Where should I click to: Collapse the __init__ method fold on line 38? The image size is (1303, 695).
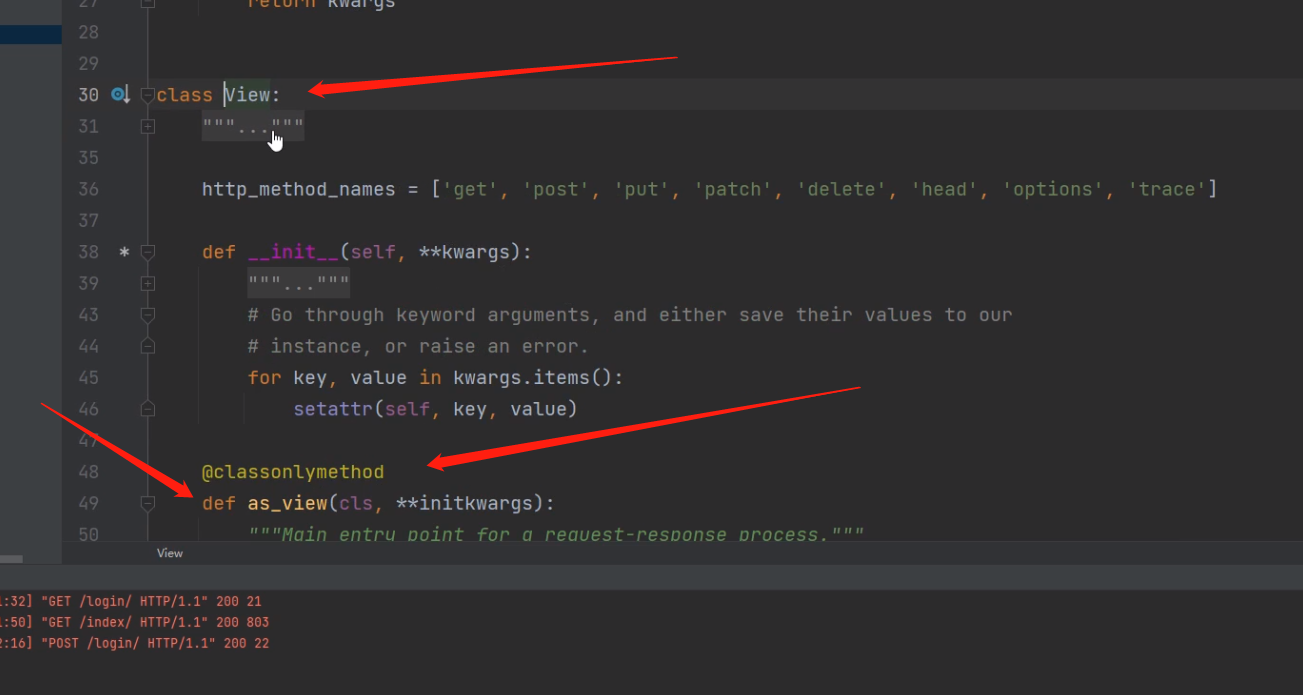[148, 252]
